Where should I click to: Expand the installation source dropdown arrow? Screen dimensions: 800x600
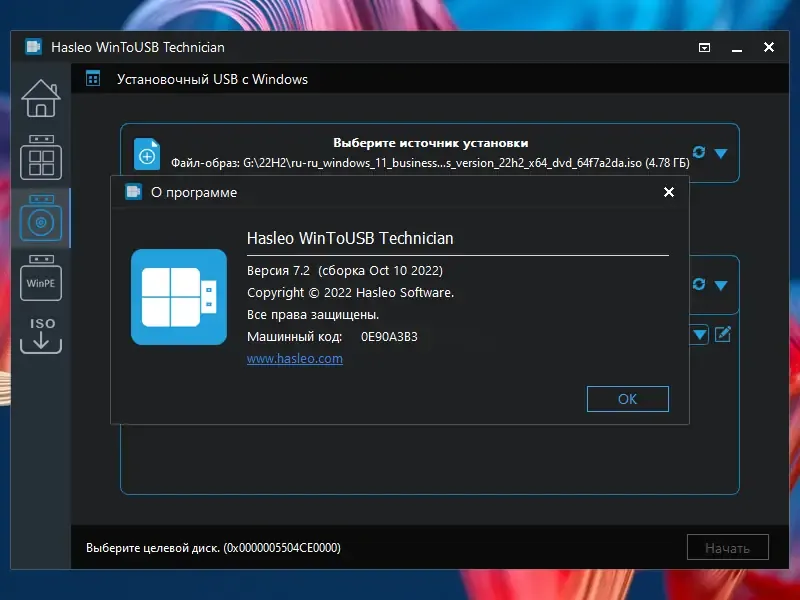(721, 153)
